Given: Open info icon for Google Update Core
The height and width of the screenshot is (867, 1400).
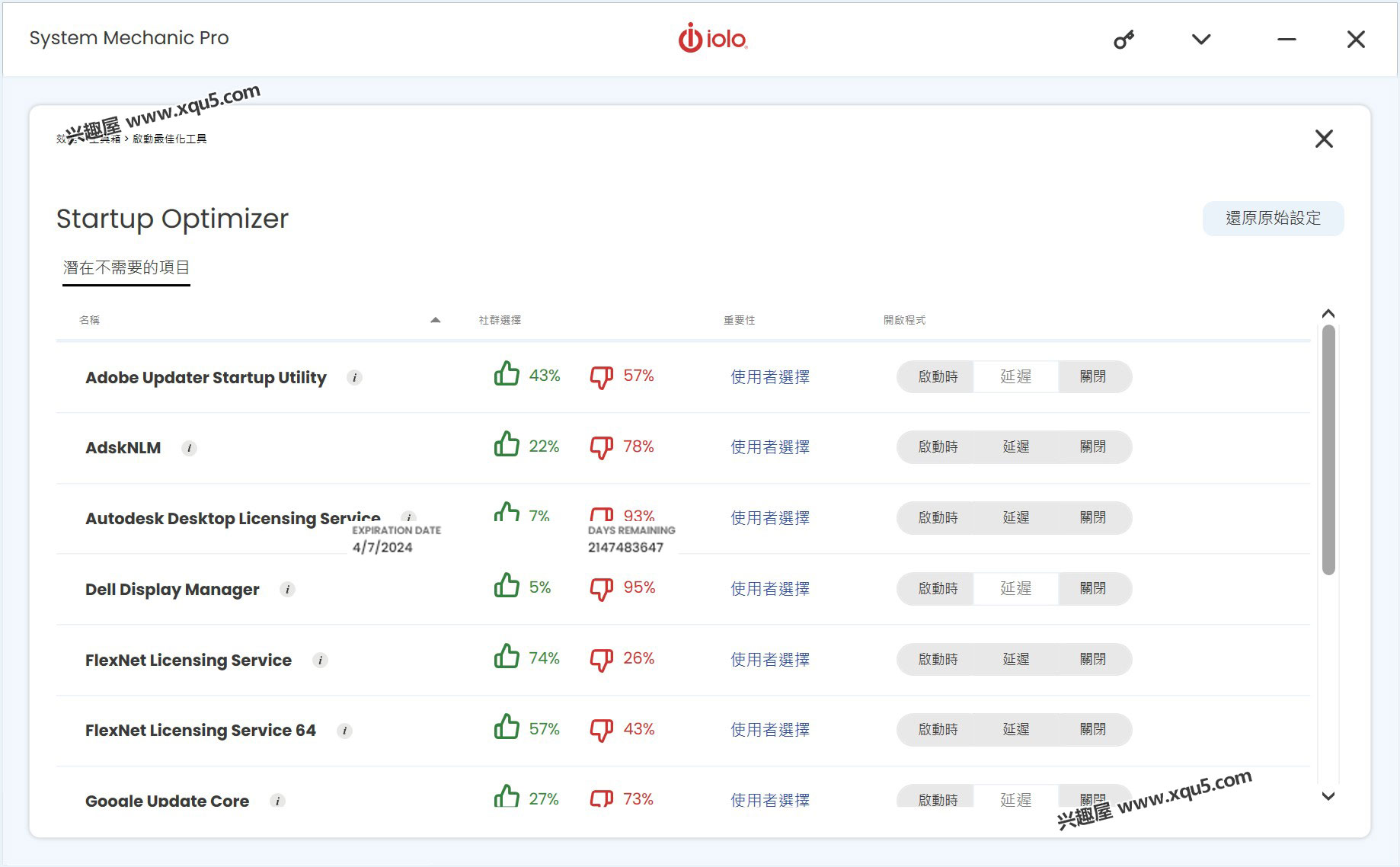Looking at the screenshot, I should click(x=277, y=801).
